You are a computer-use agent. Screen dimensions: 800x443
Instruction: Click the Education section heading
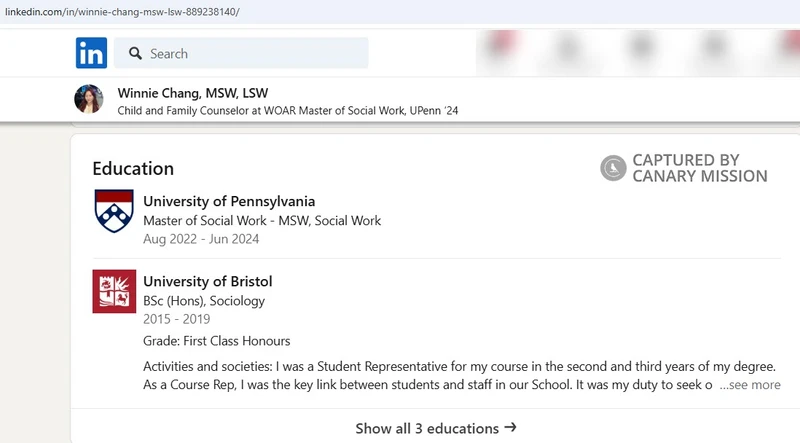tap(133, 168)
